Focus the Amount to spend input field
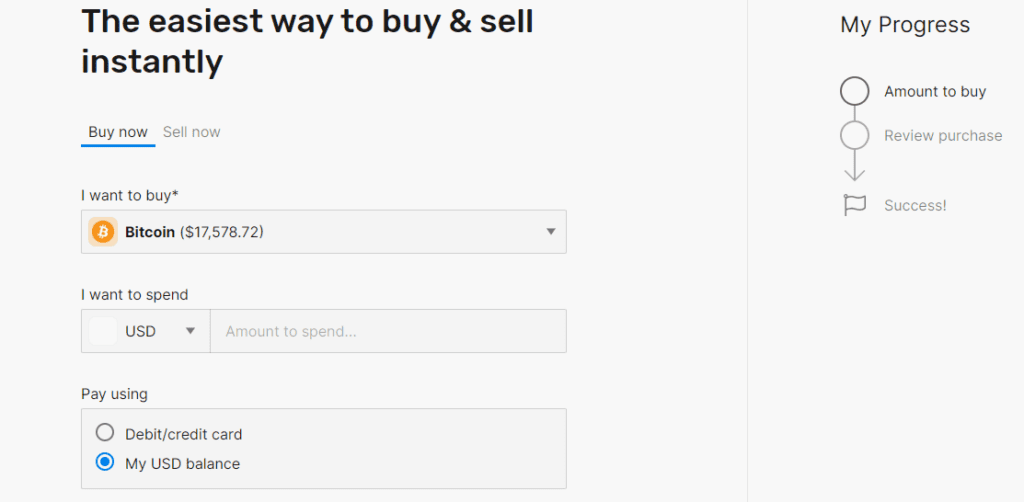This screenshot has height=502, width=1024. [388, 331]
